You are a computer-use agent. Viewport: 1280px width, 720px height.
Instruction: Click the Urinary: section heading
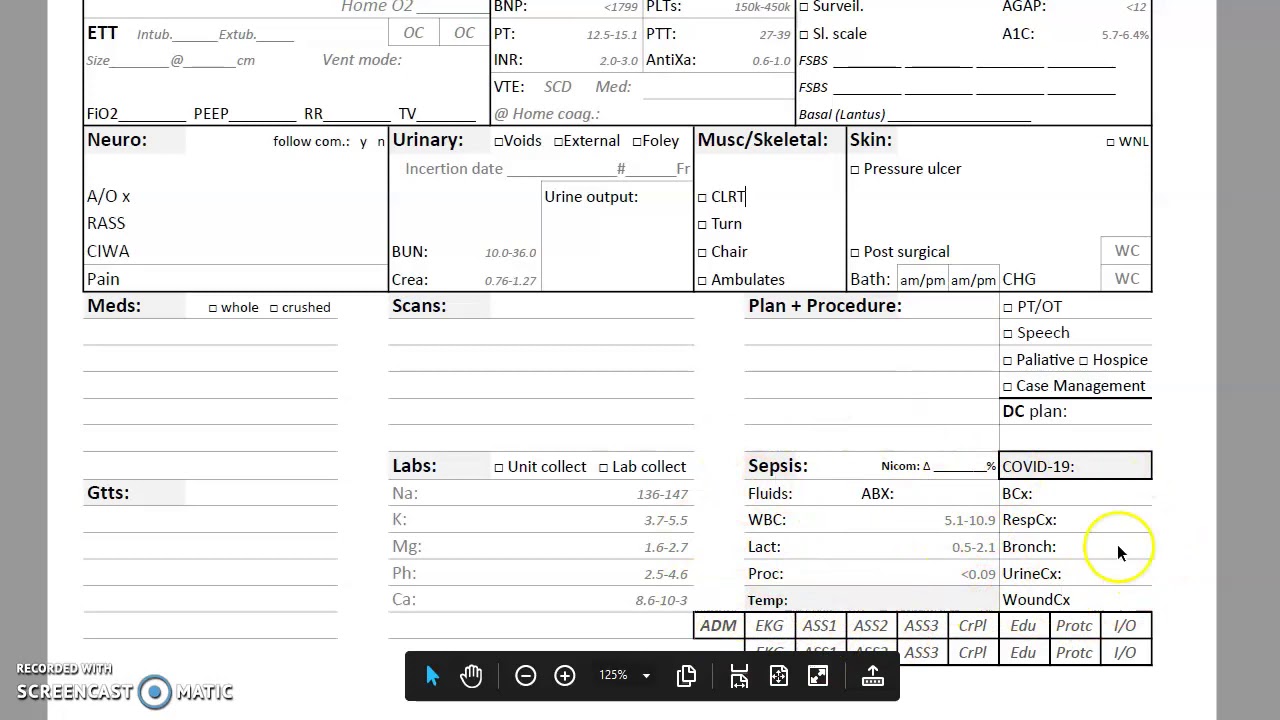(x=428, y=140)
